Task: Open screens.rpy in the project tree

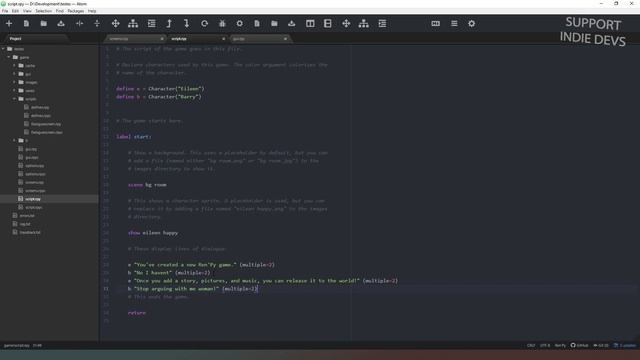Action: coord(35,182)
